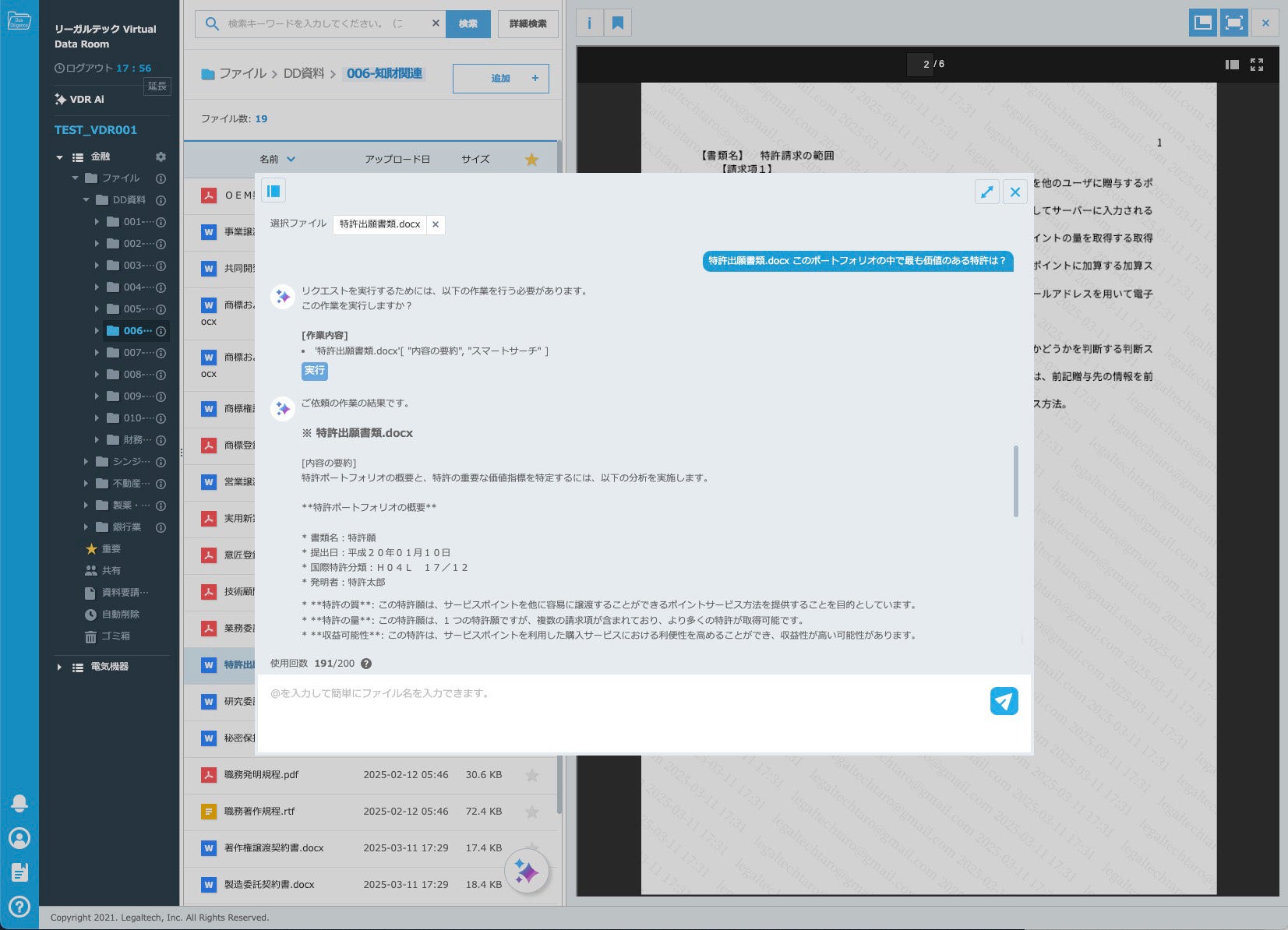This screenshot has width=1288, height=930.
Task: Open notifications bell icon
Action: (x=19, y=803)
